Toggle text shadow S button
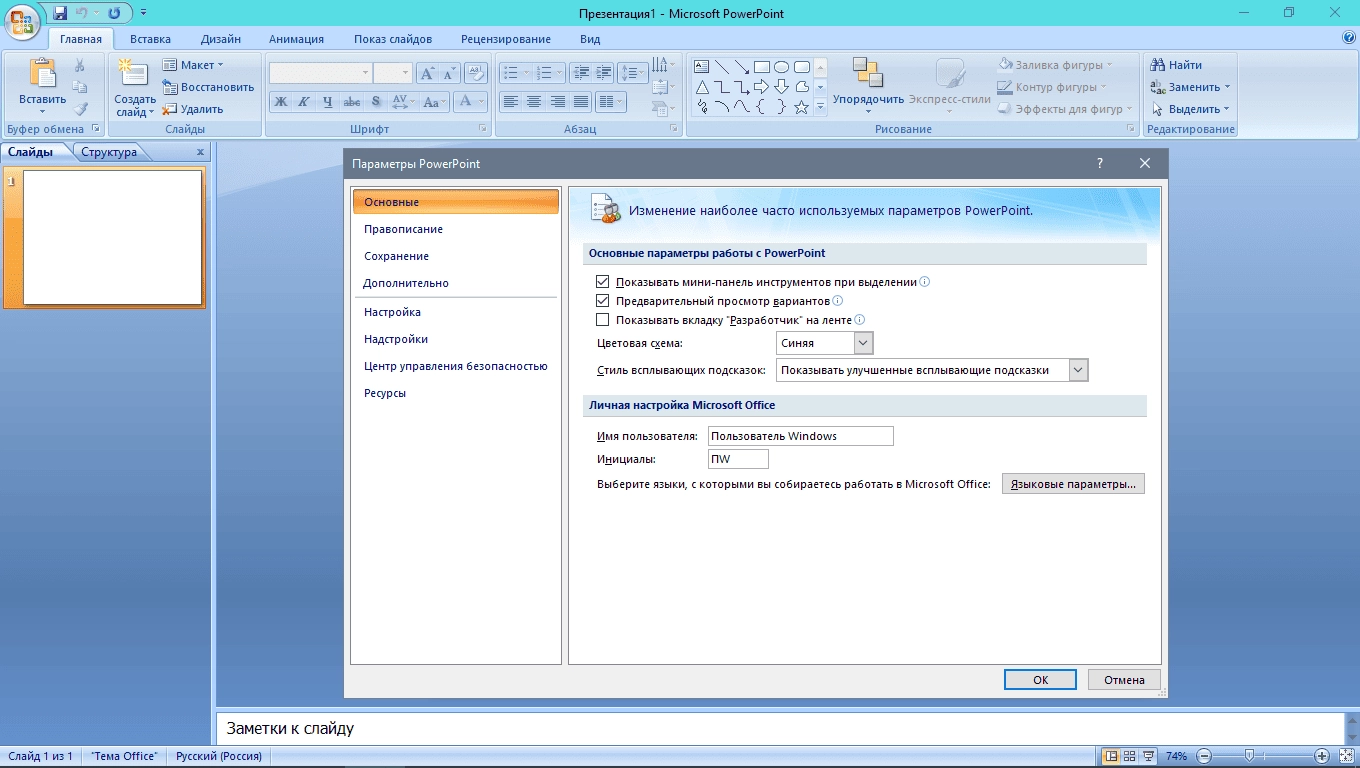The width and height of the screenshot is (1360, 768). pos(375,102)
